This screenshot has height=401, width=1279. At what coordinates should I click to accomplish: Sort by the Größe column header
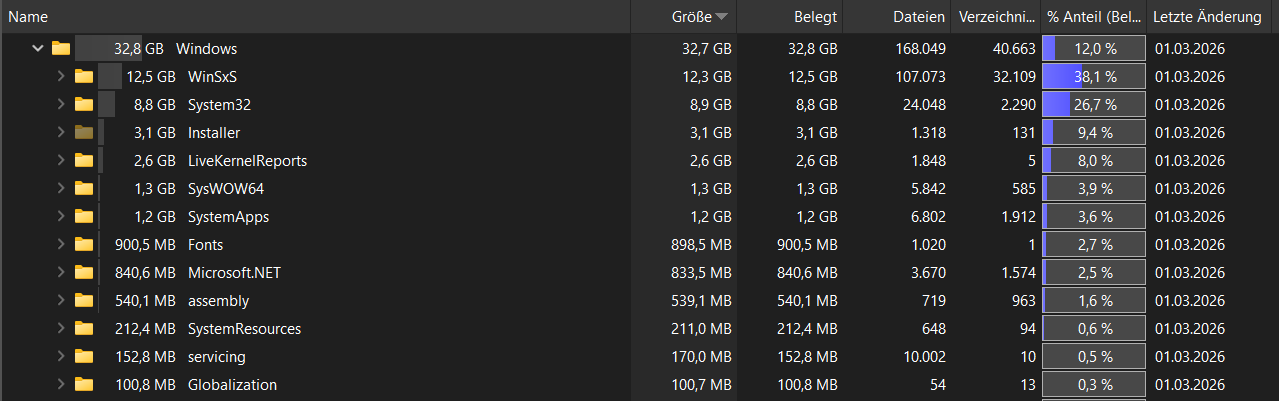tap(691, 17)
